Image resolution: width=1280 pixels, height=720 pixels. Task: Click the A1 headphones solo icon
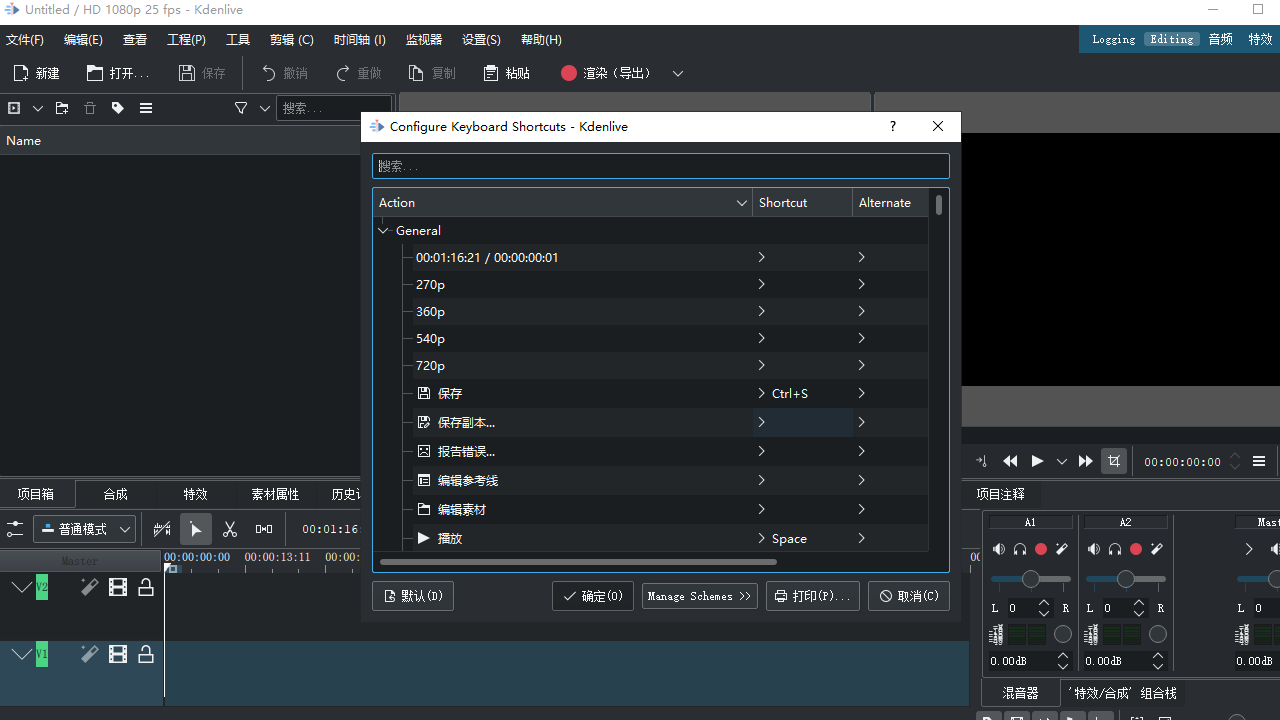coord(1020,549)
